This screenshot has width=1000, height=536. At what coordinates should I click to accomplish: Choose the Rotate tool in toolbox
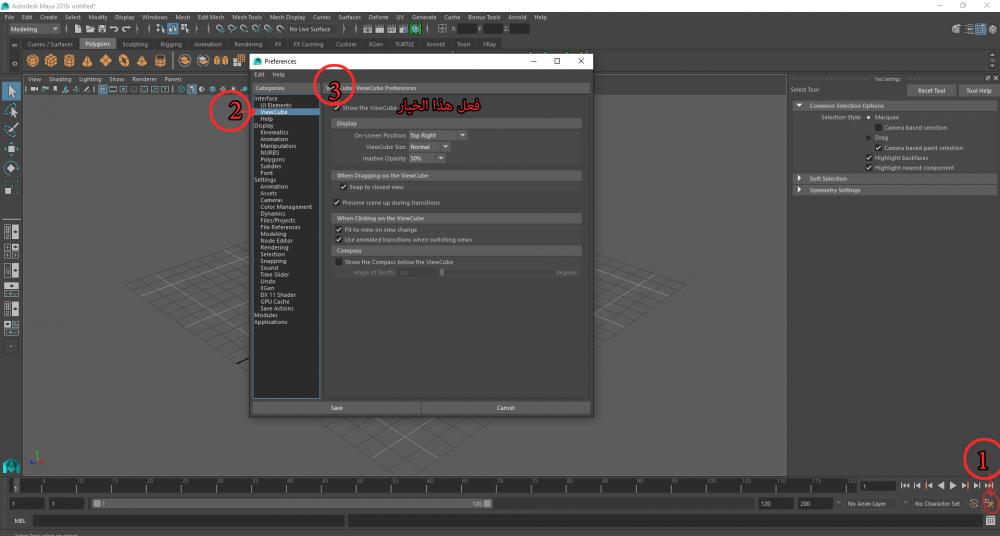[11, 168]
